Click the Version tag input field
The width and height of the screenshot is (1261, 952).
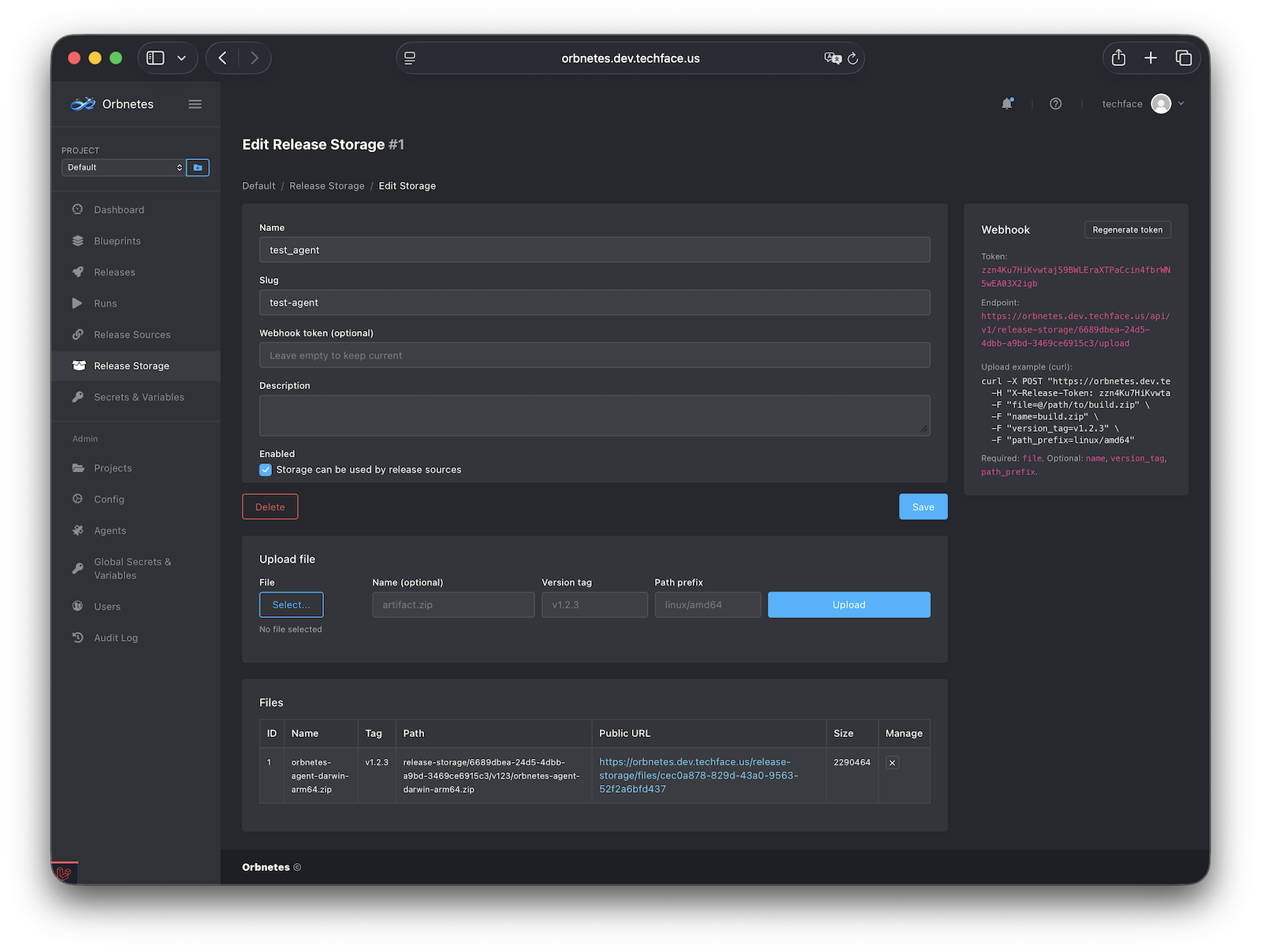point(594,604)
